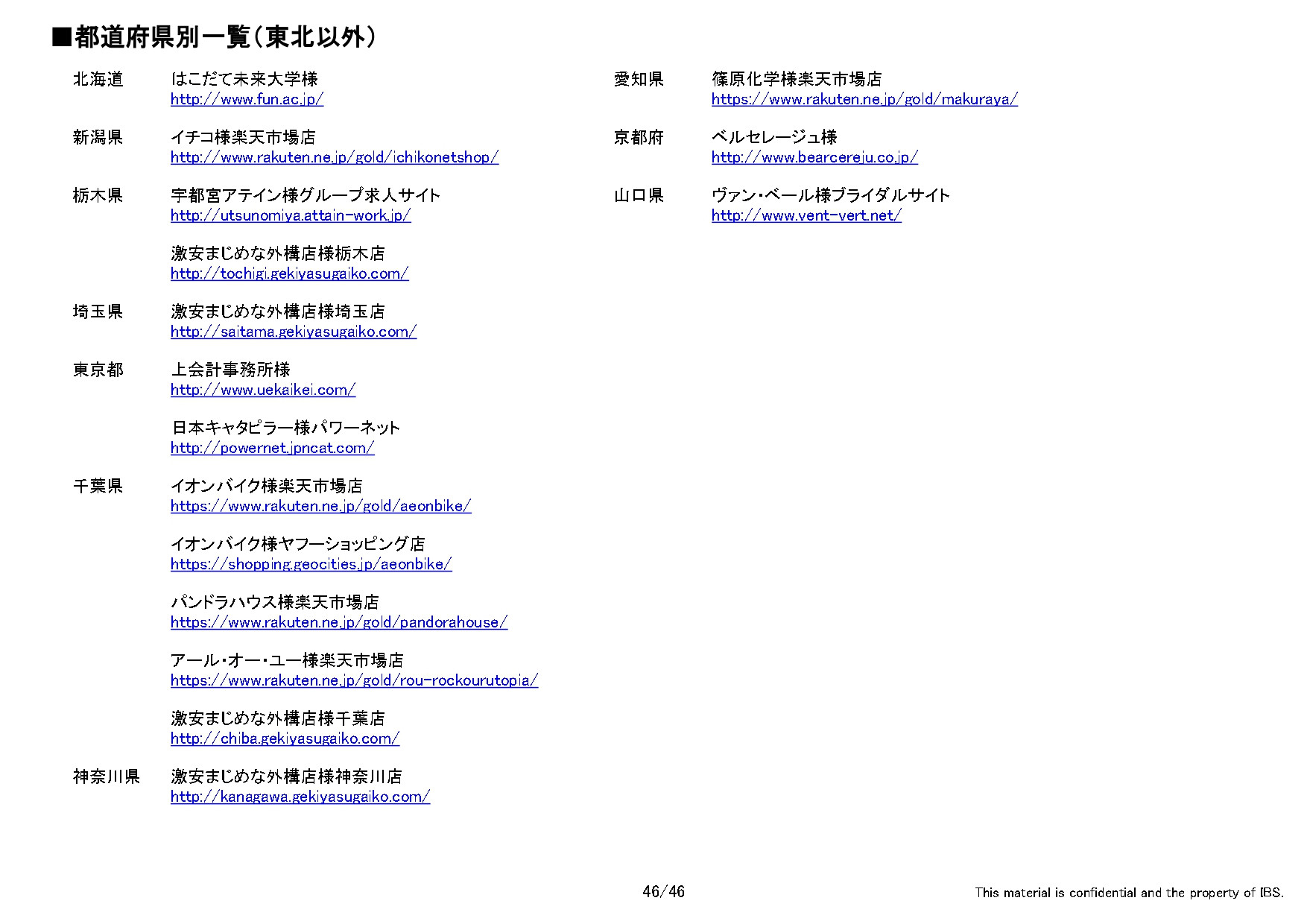Click the 46/46 page number
Image resolution: width=1307 pixels, height=924 pixels.
[662, 889]
